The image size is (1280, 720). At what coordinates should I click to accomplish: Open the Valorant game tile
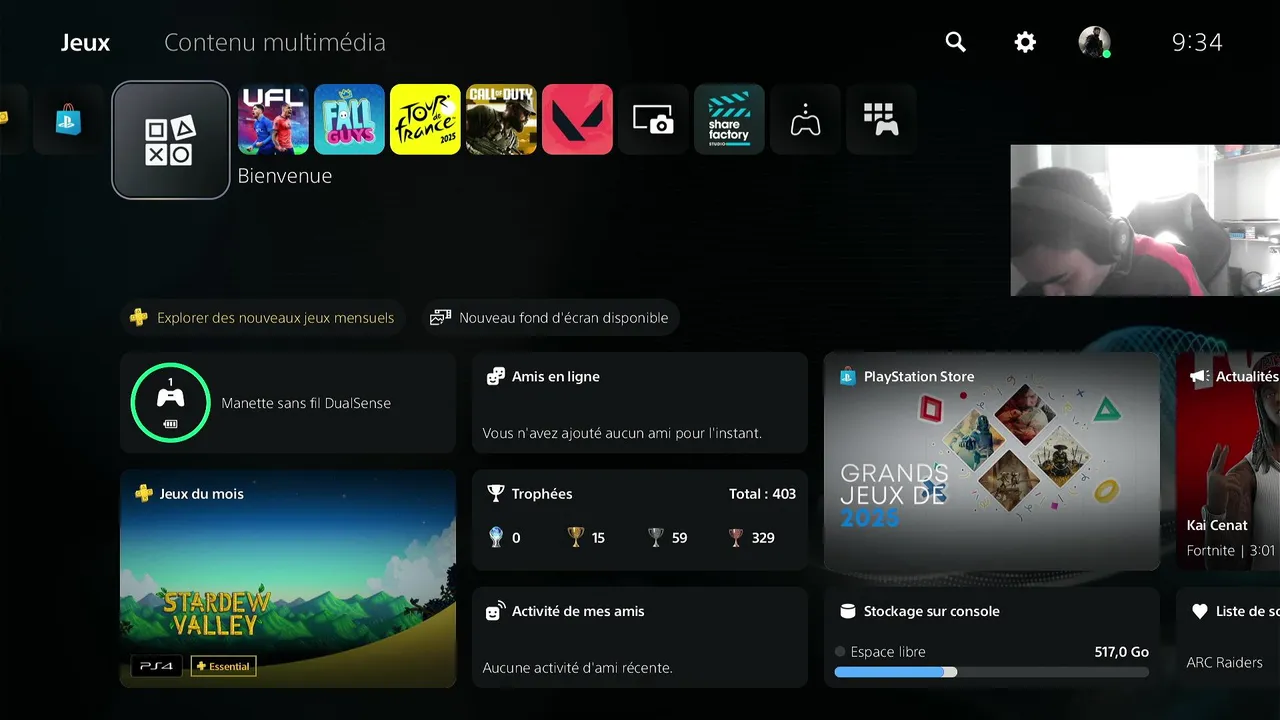pos(577,119)
